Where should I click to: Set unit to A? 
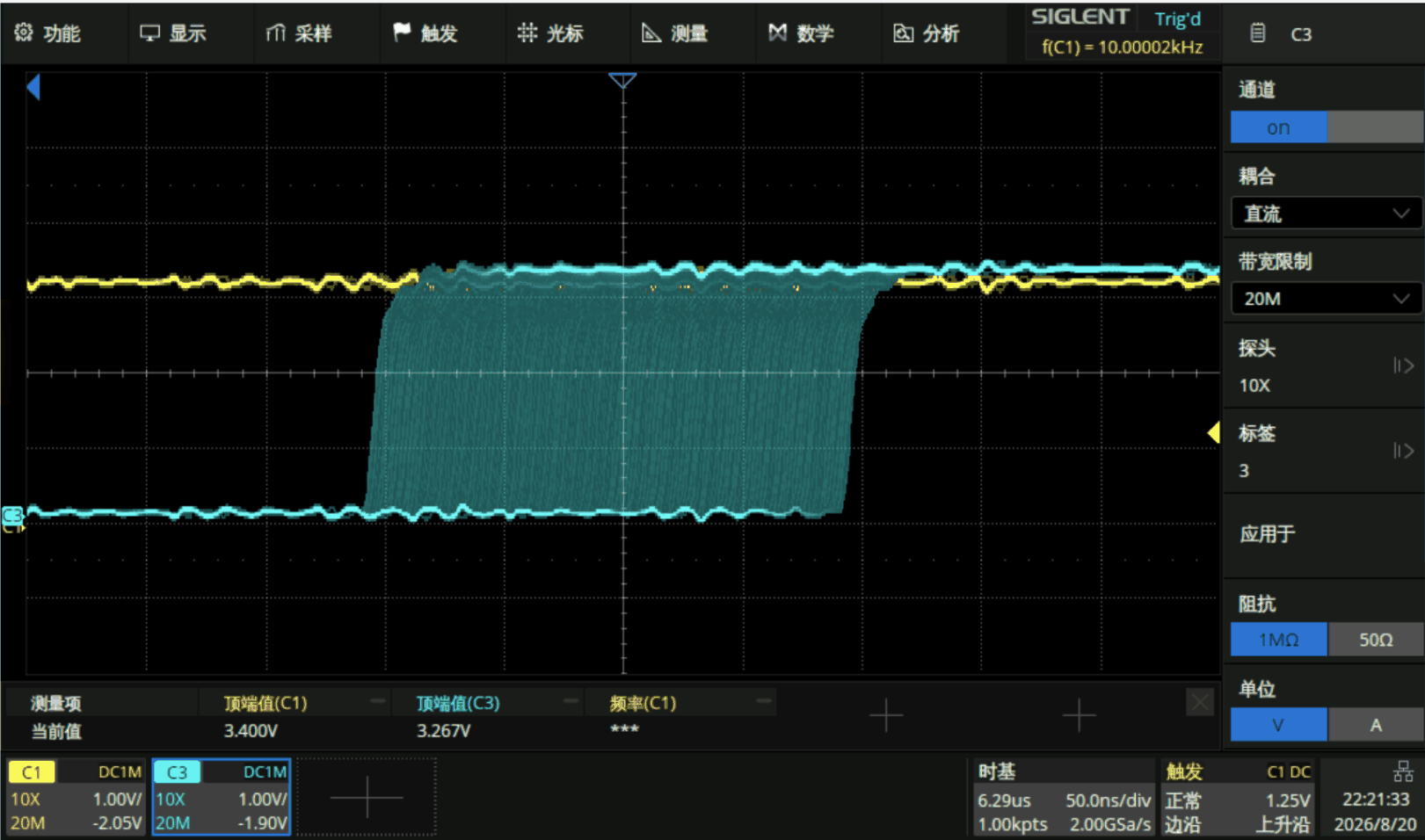pos(1376,725)
